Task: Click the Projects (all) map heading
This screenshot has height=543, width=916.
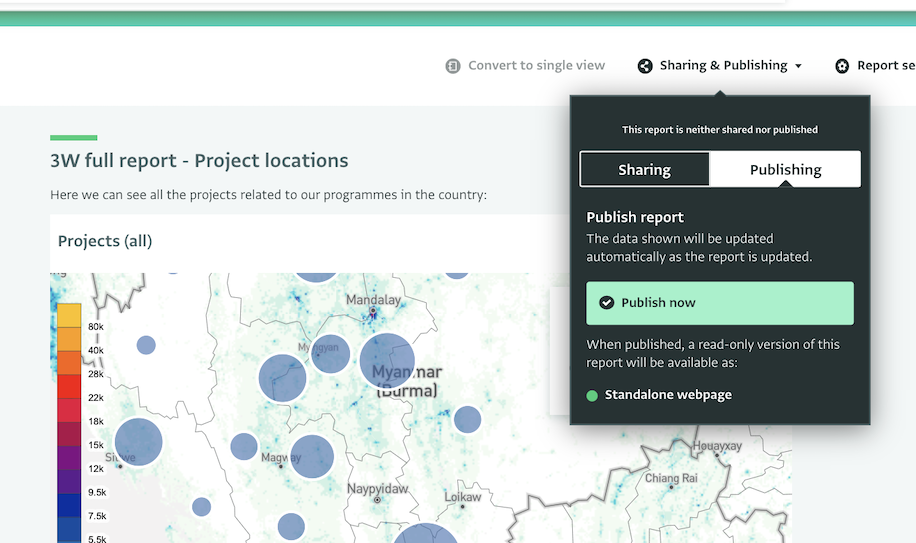Action: (105, 241)
